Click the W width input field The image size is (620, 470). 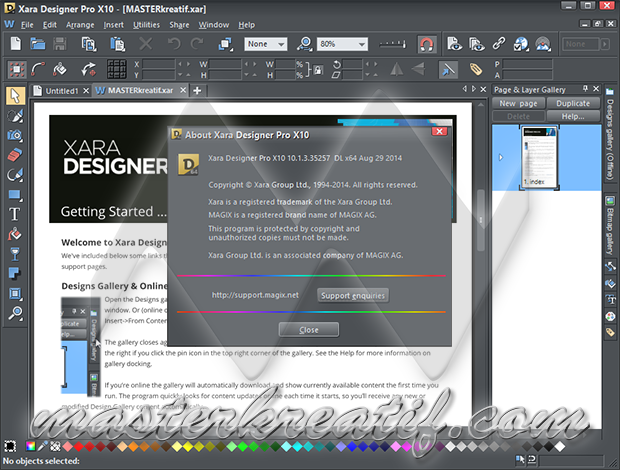225,64
